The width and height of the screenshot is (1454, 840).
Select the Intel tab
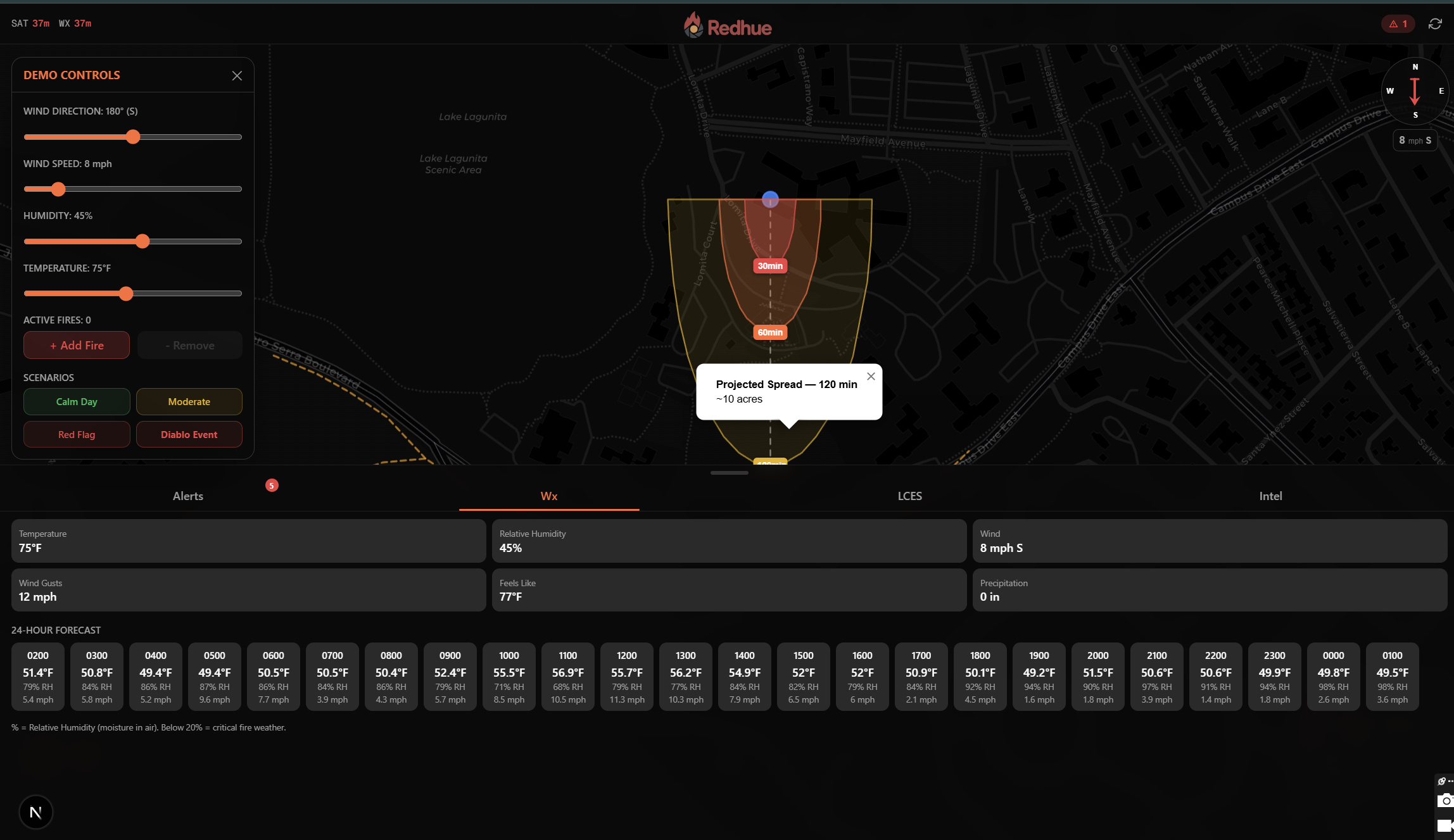(1270, 496)
